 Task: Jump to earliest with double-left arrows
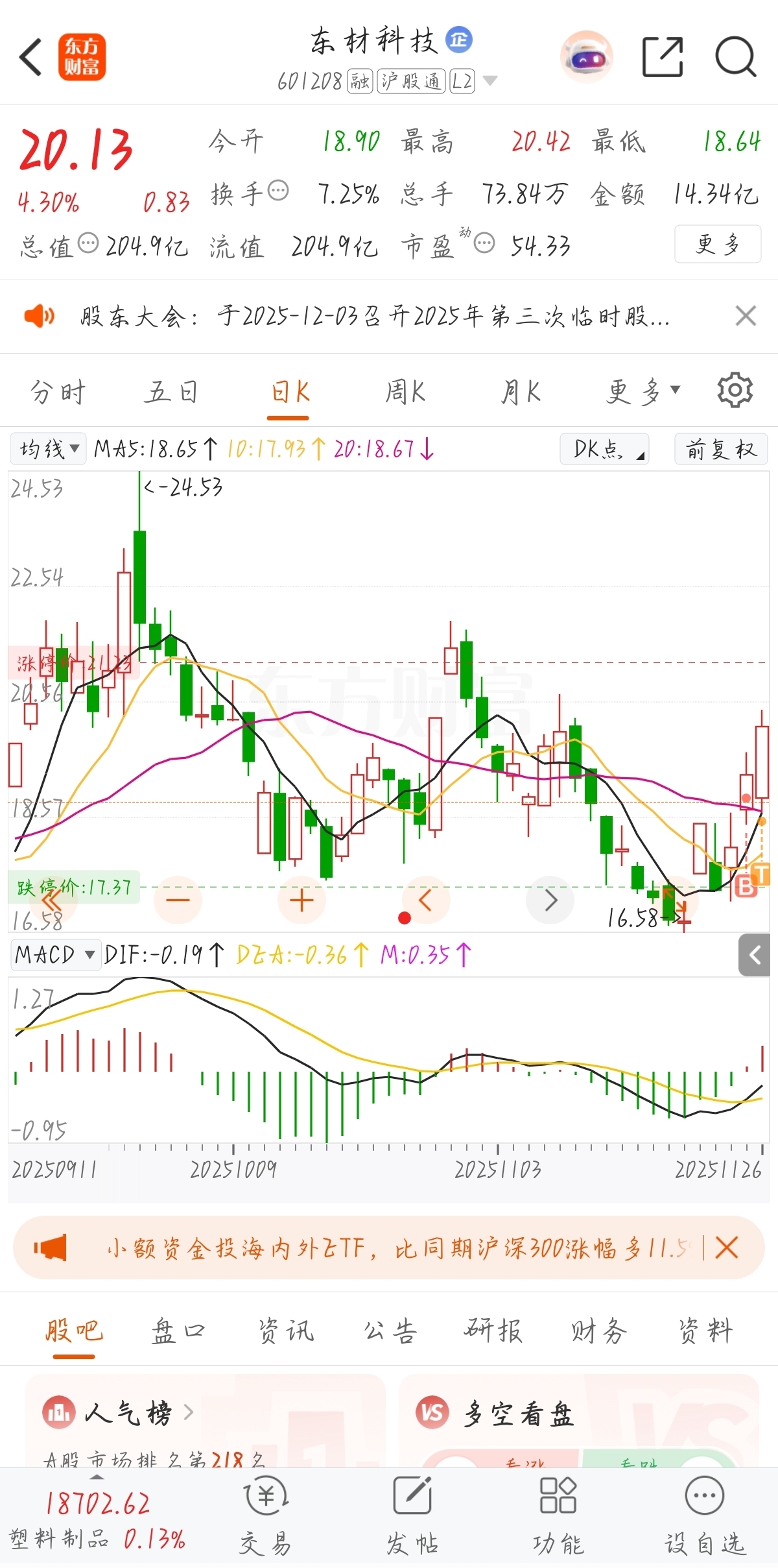[52, 902]
